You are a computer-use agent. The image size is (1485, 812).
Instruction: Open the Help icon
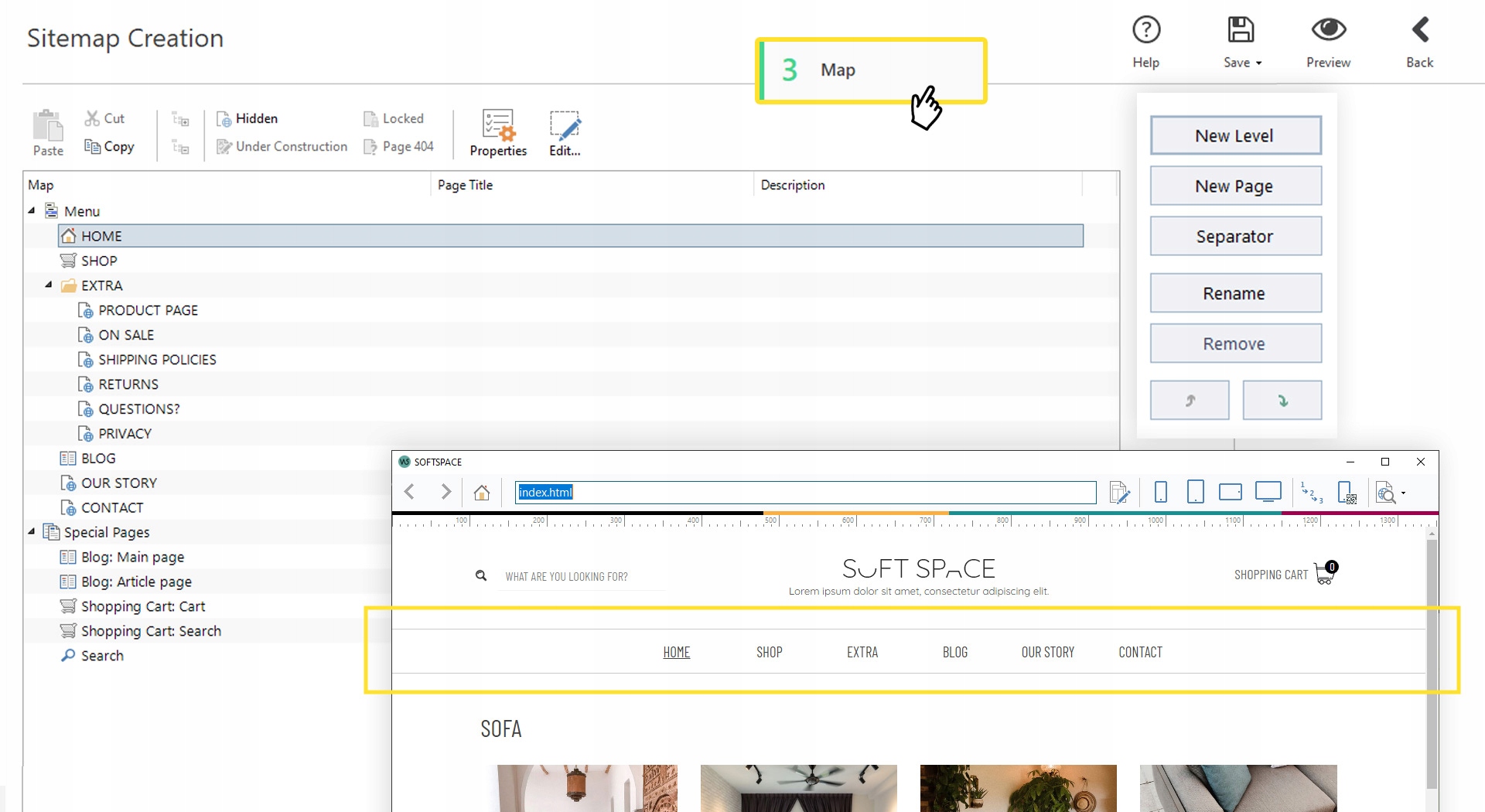tap(1146, 30)
